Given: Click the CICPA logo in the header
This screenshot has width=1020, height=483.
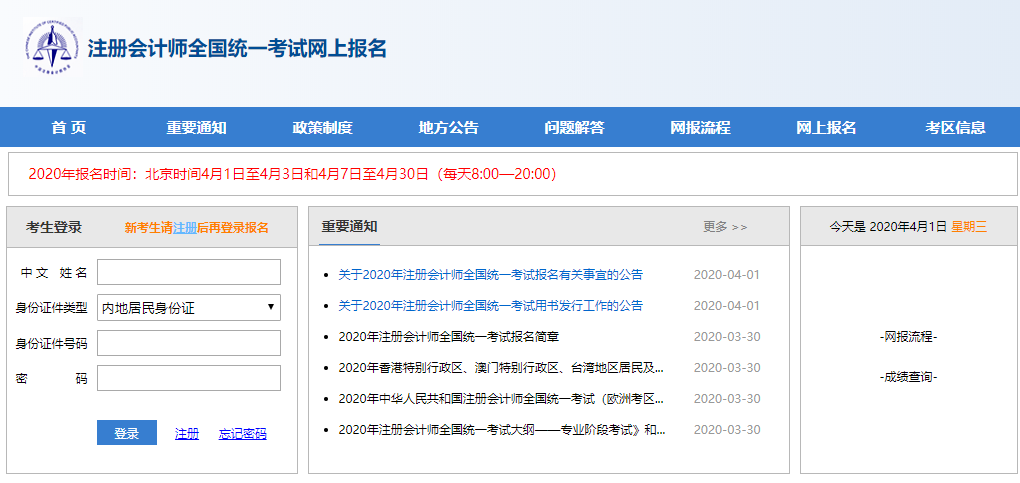Looking at the screenshot, I should pos(50,48).
